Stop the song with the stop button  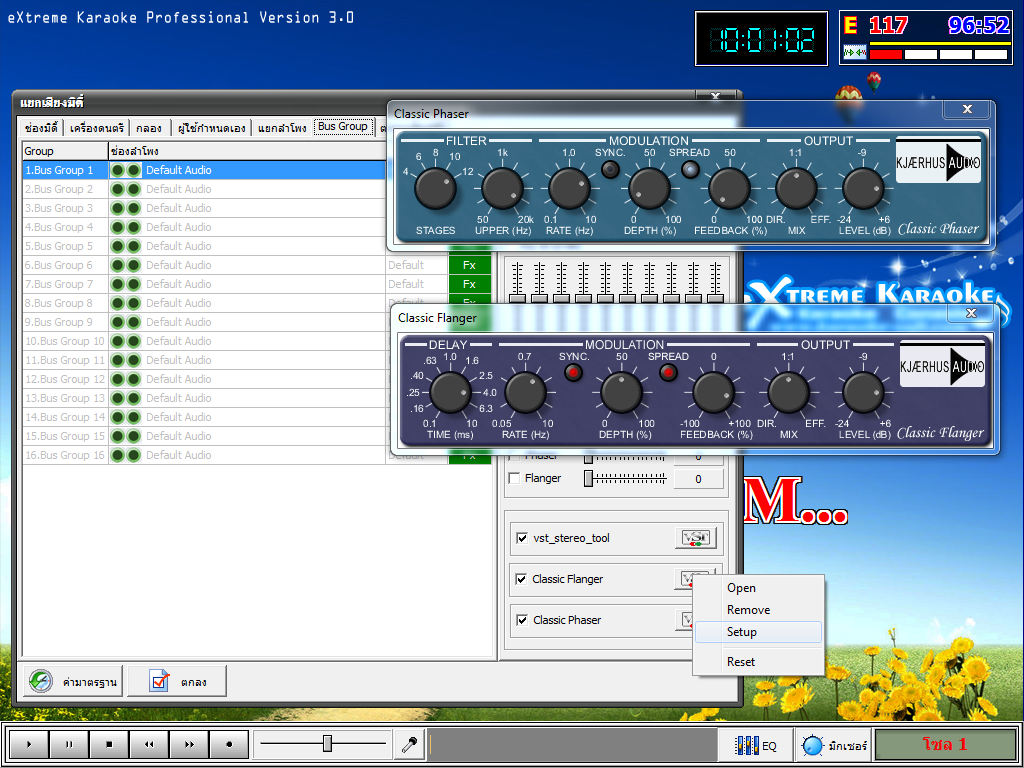click(109, 744)
